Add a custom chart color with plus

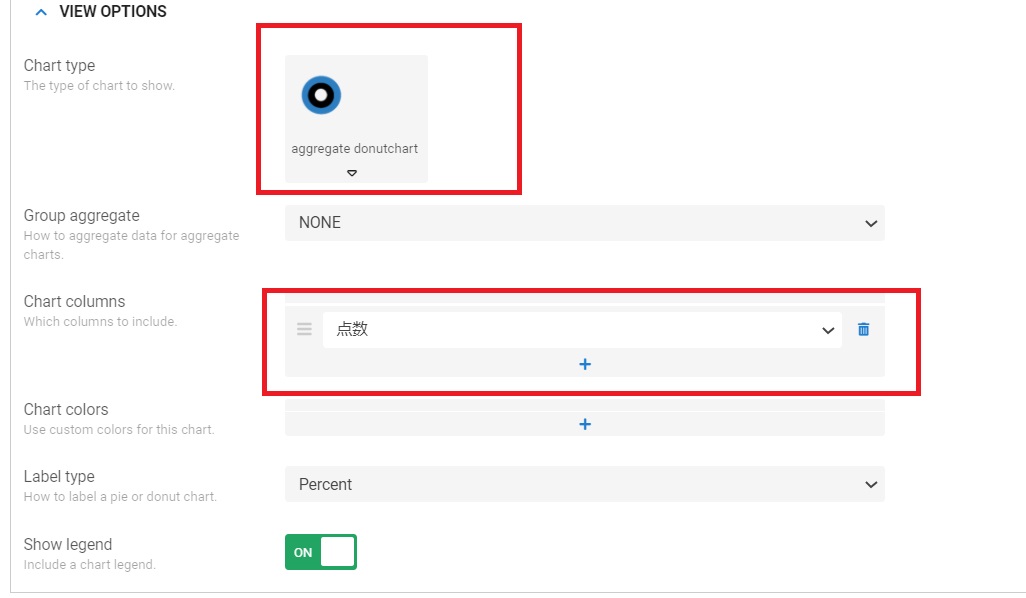point(585,425)
